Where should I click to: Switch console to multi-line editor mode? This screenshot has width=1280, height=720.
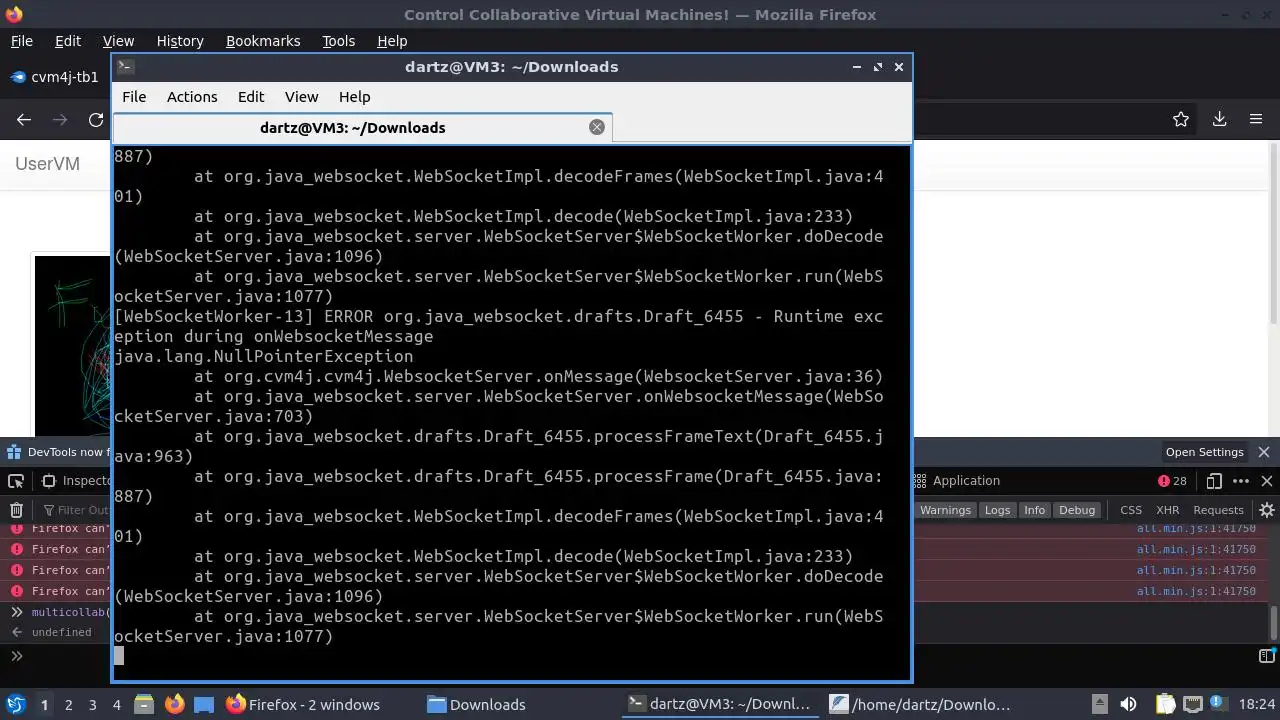click(x=1266, y=656)
